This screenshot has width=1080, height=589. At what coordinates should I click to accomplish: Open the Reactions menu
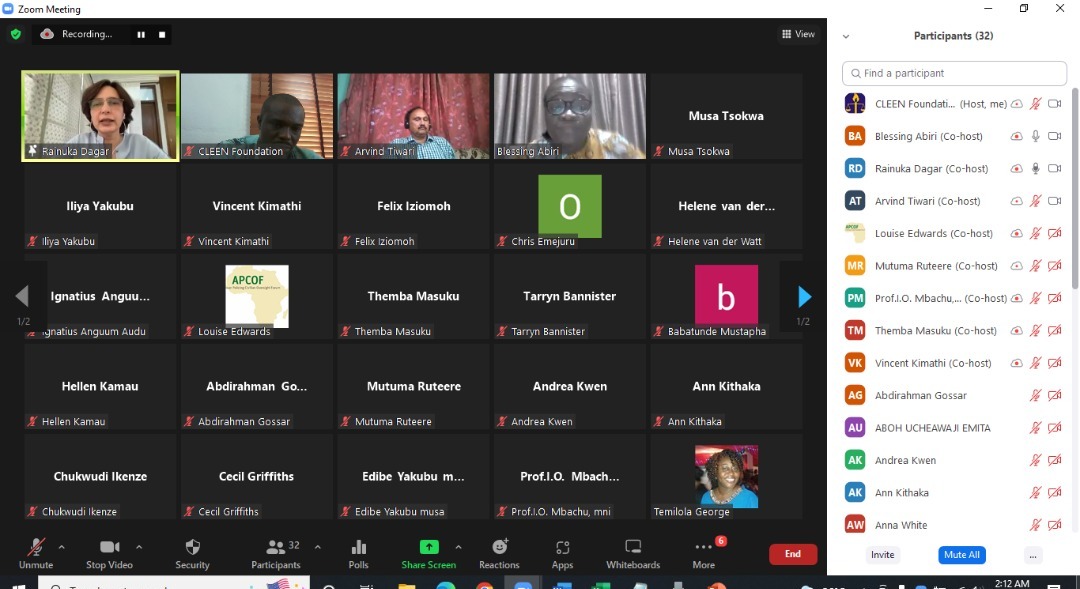tap(499, 554)
